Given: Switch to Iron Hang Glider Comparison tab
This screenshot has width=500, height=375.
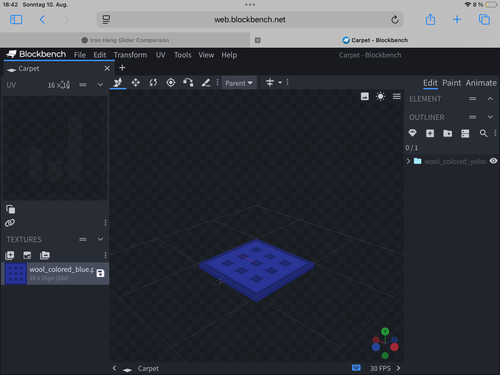Looking at the screenshot, I should click(125, 40).
